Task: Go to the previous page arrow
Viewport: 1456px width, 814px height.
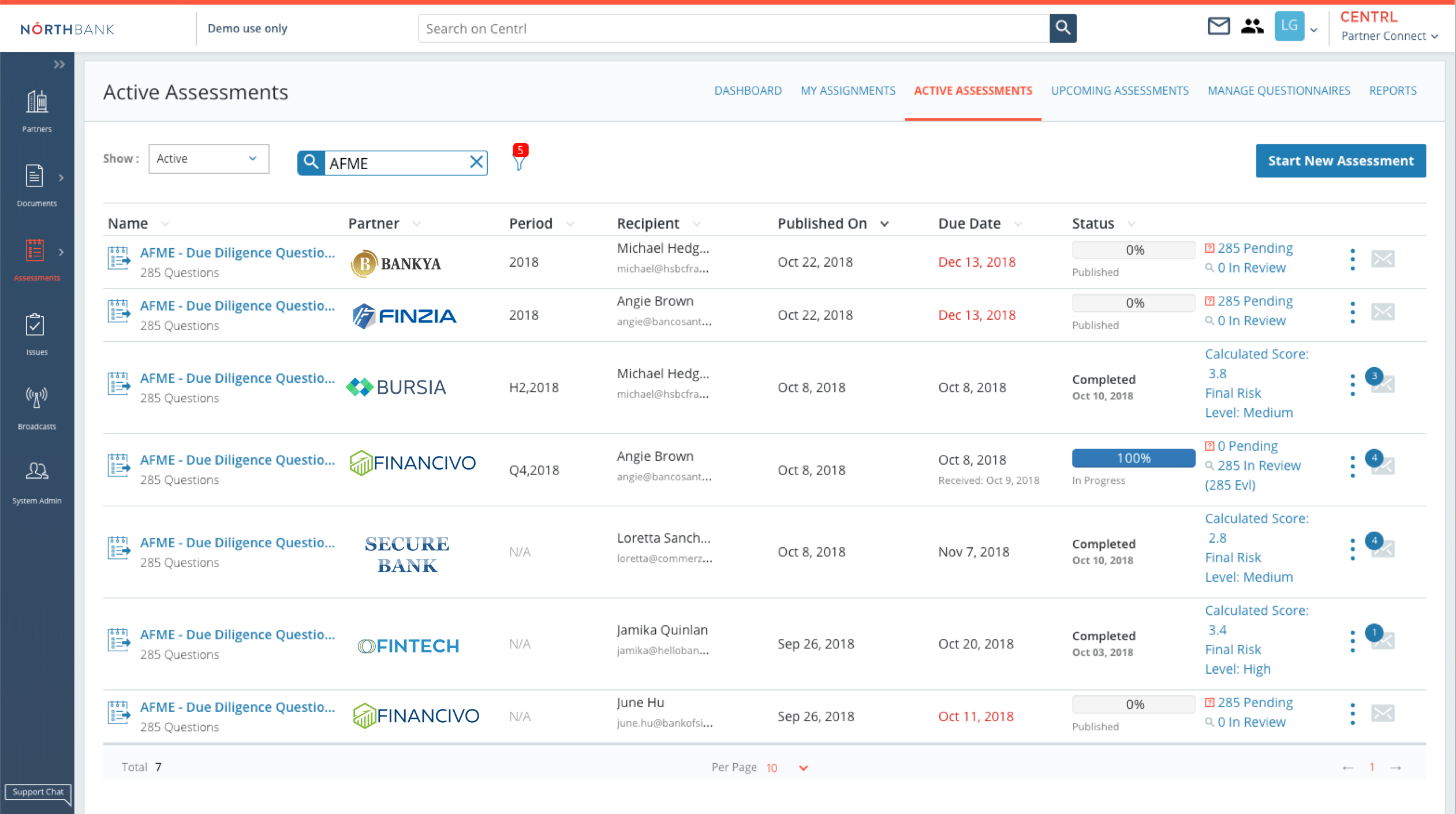Action: 1347,767
